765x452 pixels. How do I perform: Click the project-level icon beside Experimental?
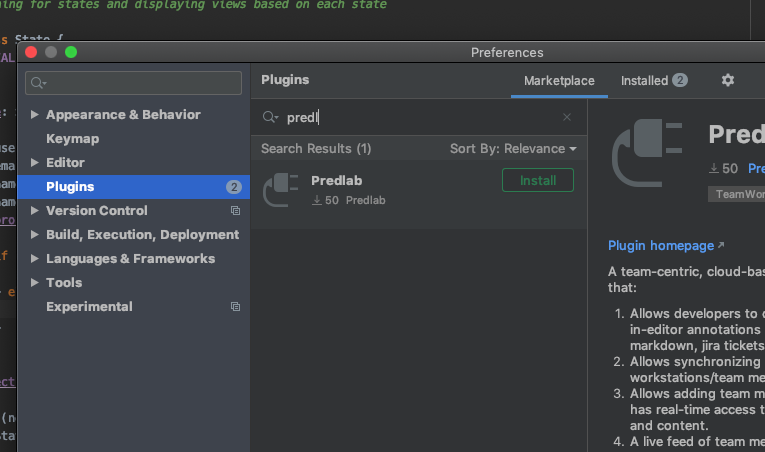pos(235,307)
